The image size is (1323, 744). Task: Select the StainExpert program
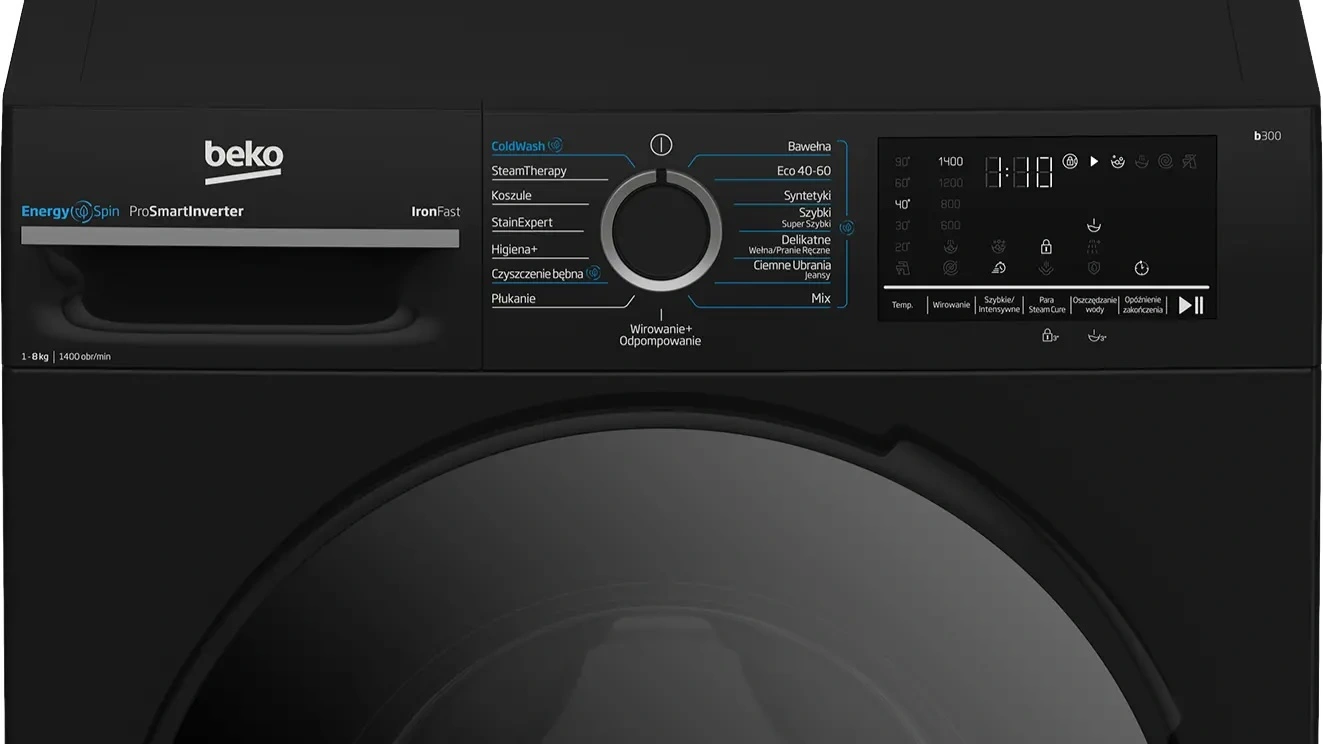(522, 222)
